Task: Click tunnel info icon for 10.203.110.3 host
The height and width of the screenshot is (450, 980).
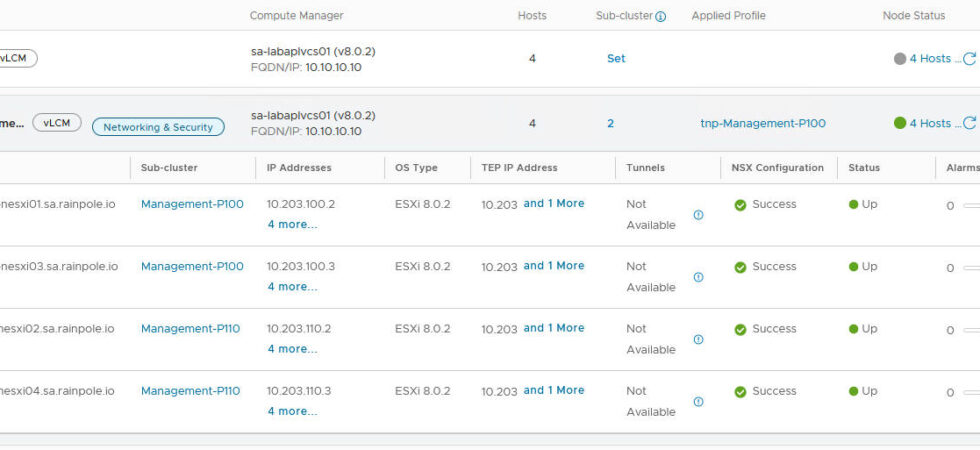Action: pyautogui.click(x=698, y=401)
